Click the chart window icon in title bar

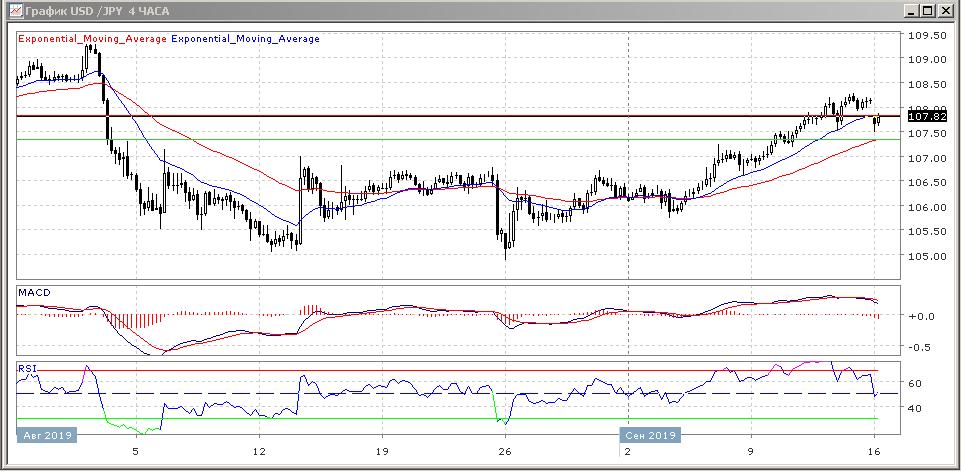point(11,10)
